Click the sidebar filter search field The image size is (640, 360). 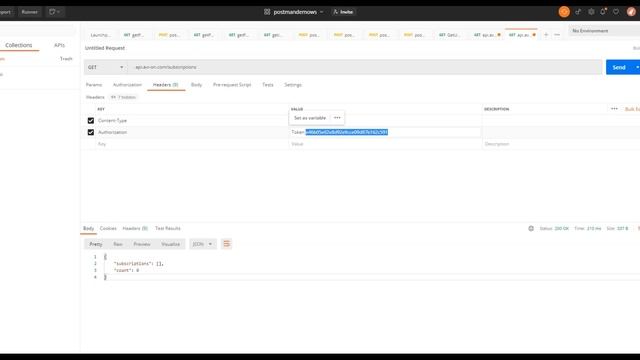[x=38, y=30]
